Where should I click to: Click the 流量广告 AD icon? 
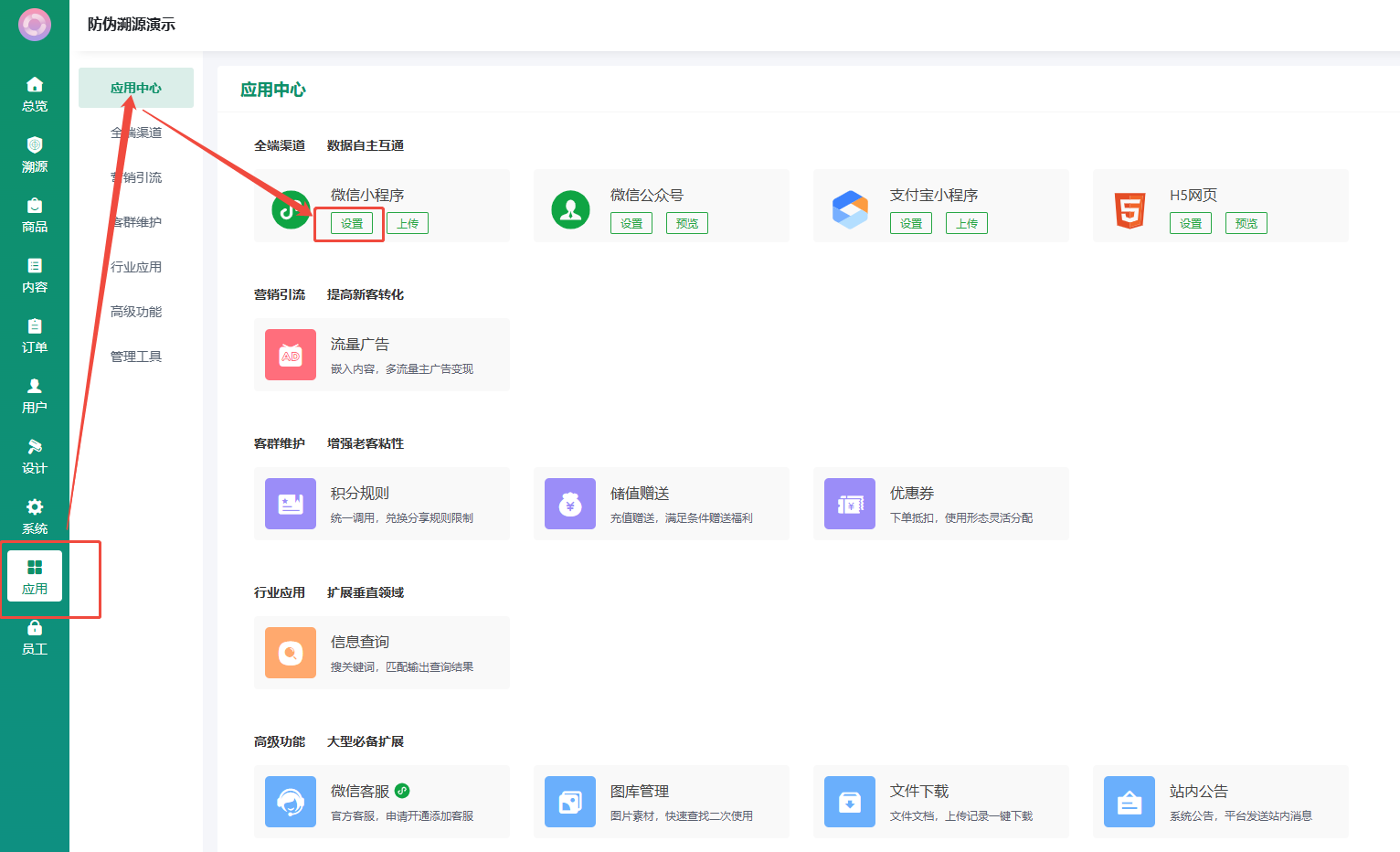click(x=291, y=355)
